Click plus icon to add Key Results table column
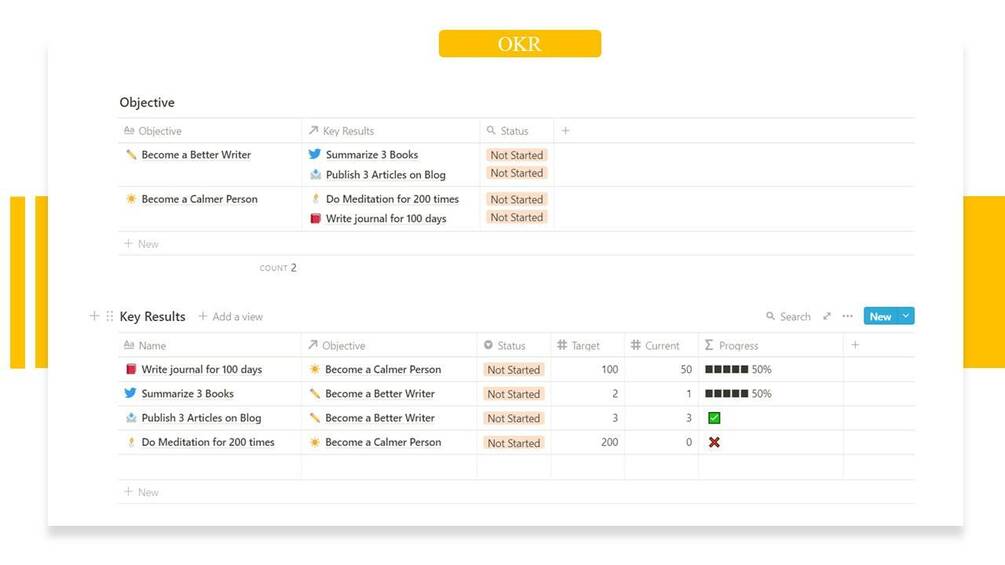1005x565 pixels. click(x=855, y=345)
